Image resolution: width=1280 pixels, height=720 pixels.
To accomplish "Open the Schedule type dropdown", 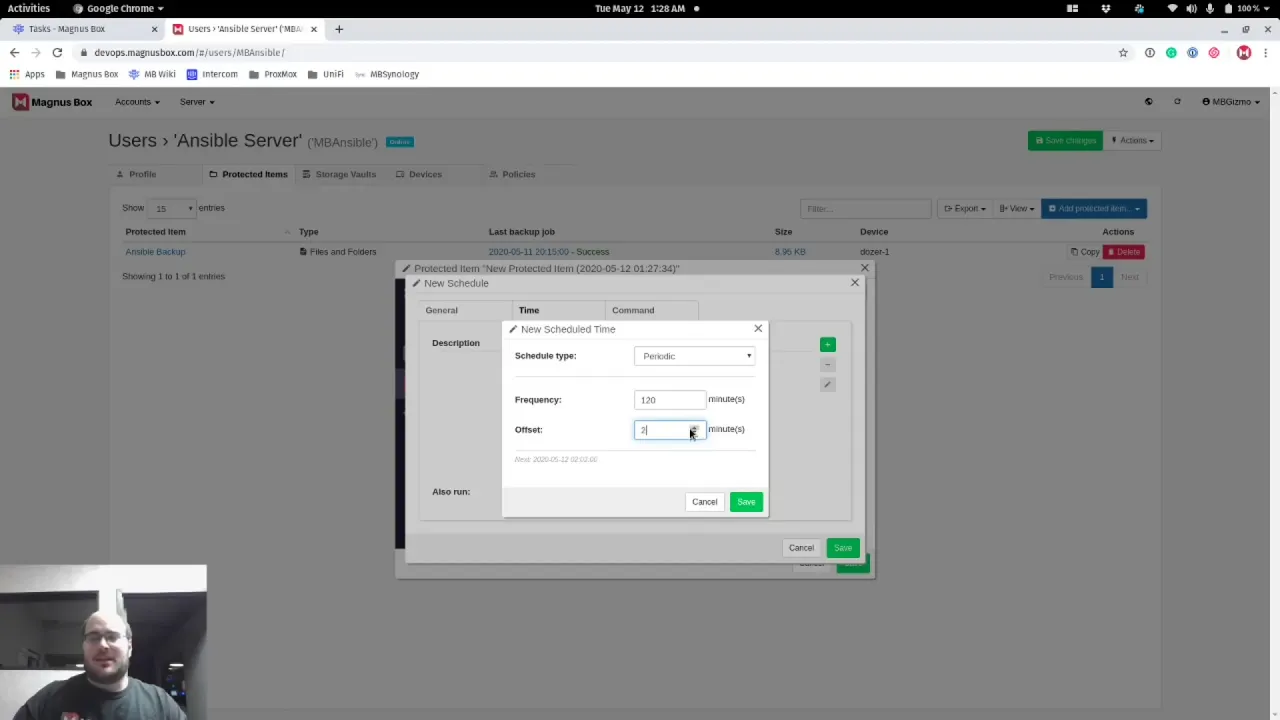I will (x=694, y=356).
